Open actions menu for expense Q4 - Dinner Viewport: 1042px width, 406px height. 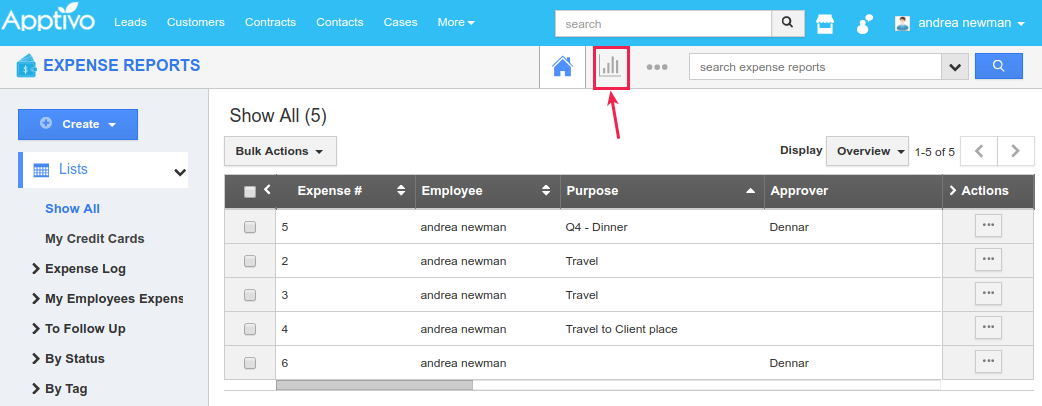pos(988,226)
